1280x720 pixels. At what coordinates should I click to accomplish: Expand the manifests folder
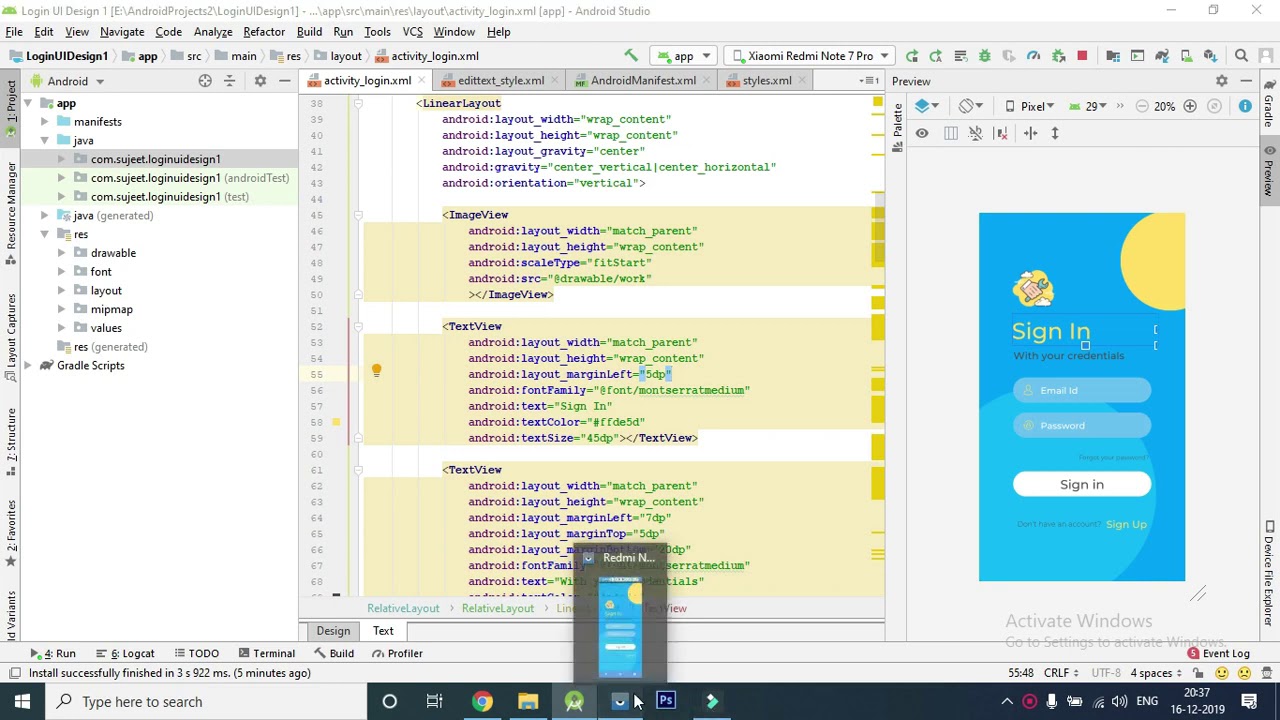[x=44, y=122]
